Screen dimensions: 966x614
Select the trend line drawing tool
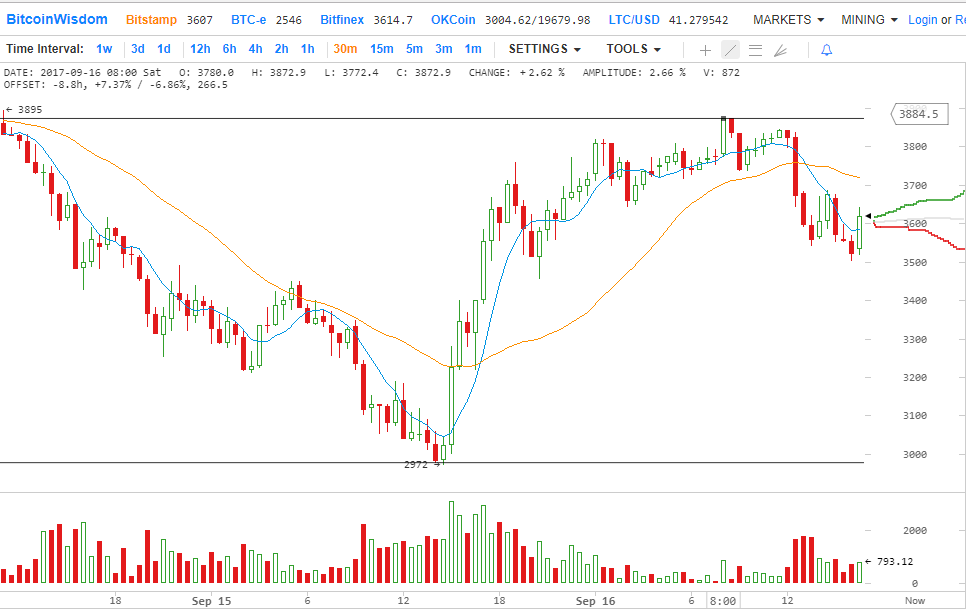coord(730,49)
